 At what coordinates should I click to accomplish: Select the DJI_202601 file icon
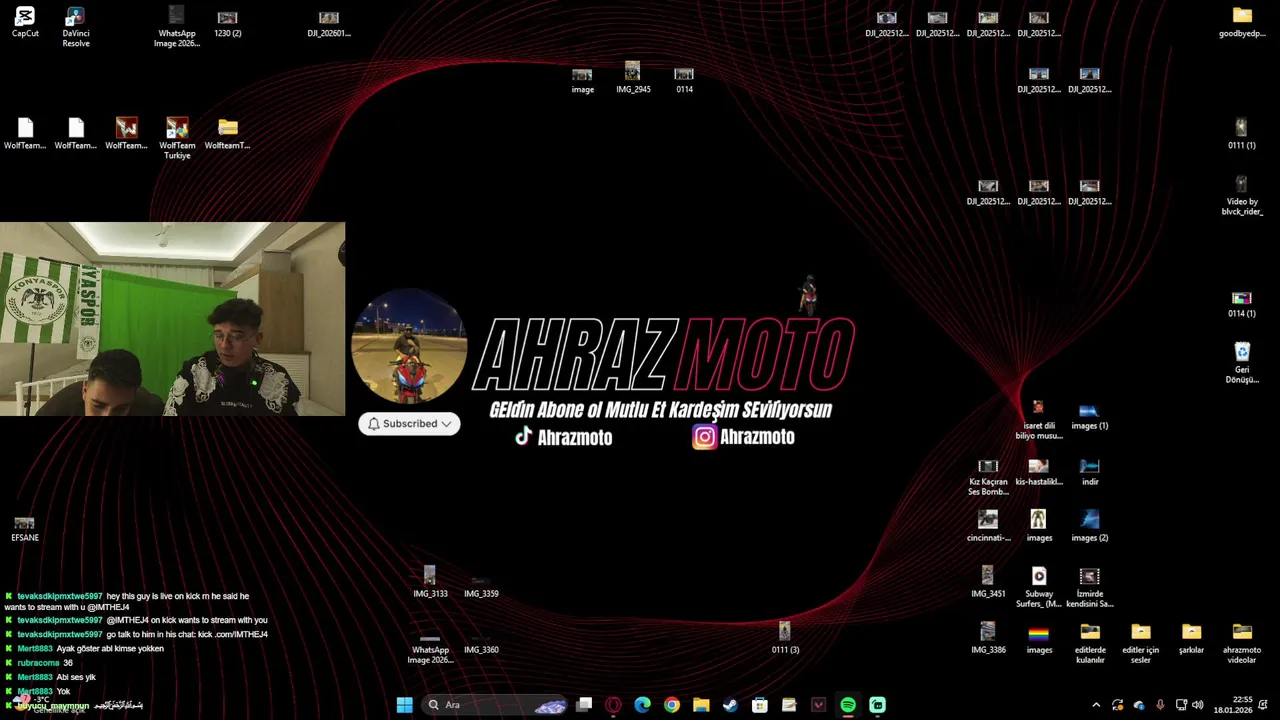coord(329,23)
